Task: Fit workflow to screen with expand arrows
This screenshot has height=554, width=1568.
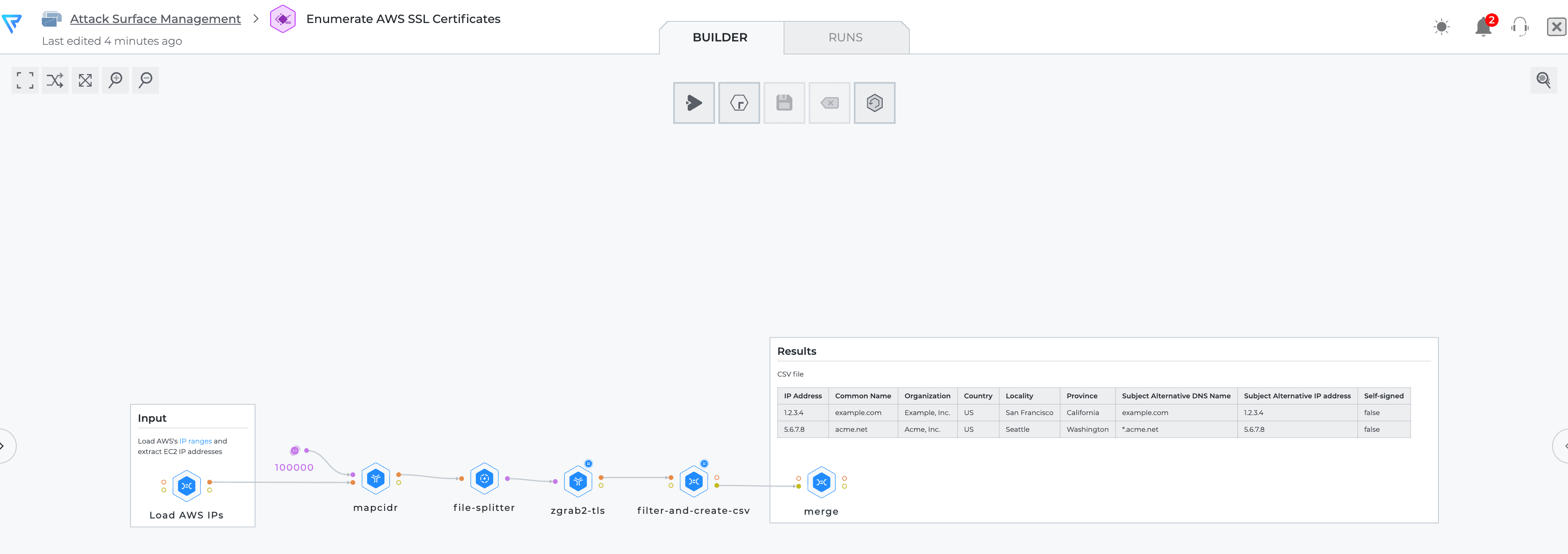Action: coord(85,80)
